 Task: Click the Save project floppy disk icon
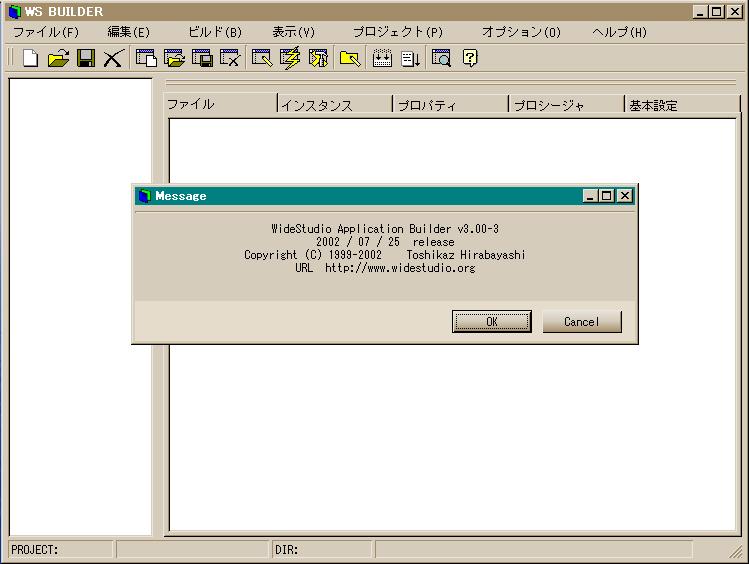point(86,58)
